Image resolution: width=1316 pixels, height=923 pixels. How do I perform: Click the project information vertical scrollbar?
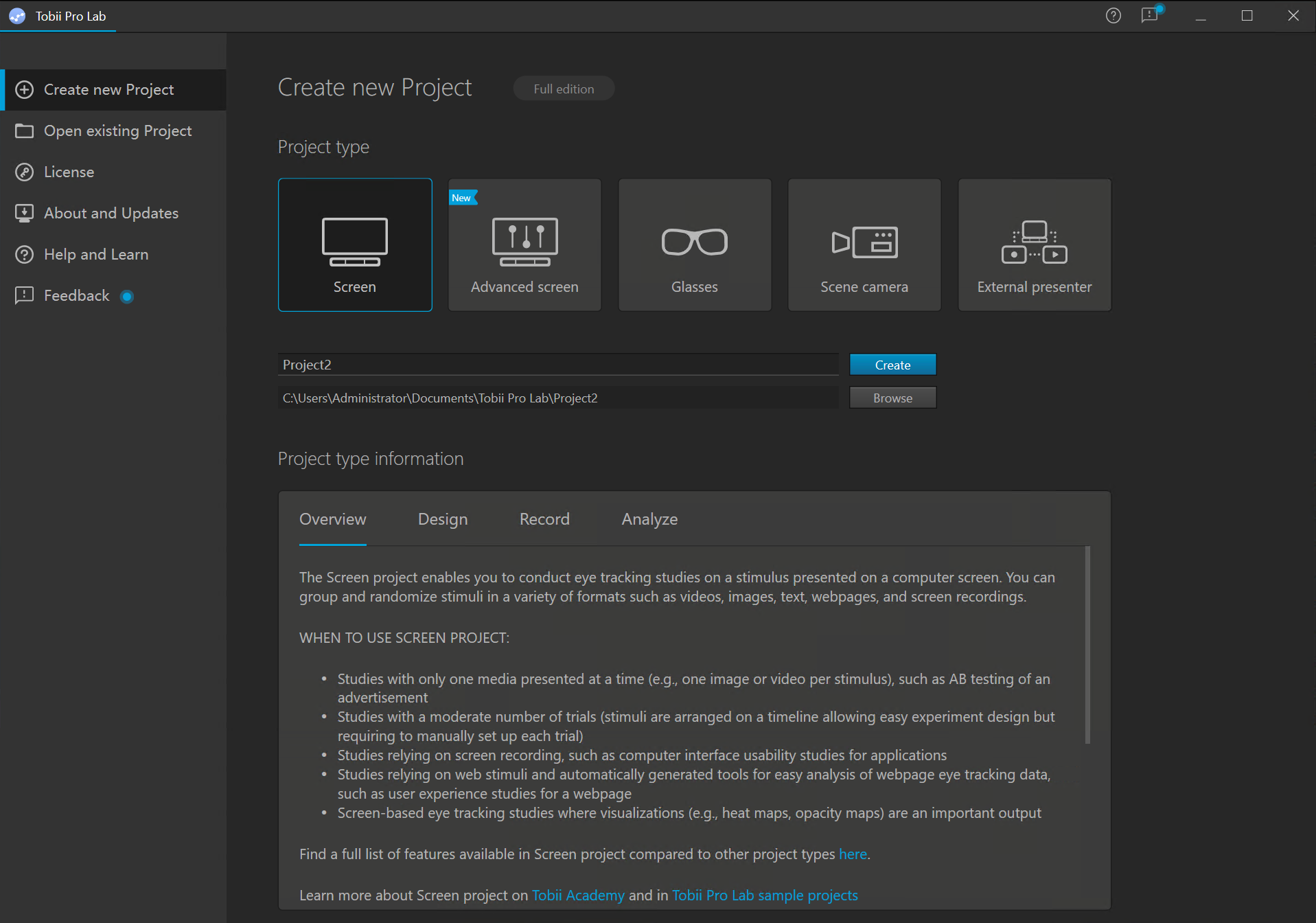pyautogui.click(x=1087, y=645)
